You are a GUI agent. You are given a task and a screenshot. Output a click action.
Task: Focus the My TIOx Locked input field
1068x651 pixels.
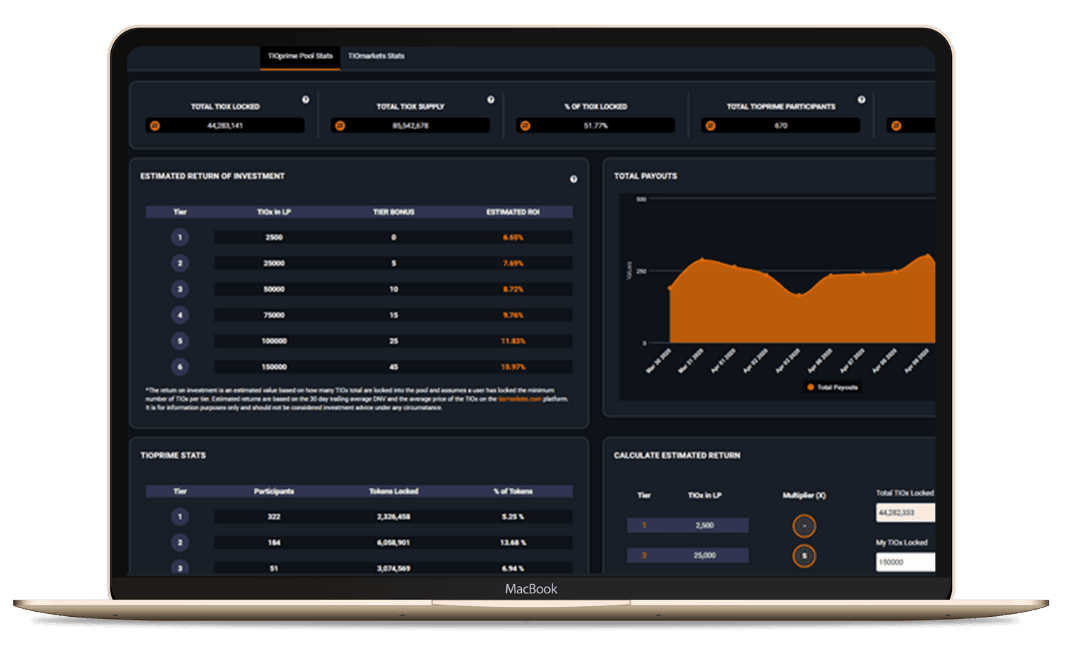tap(905, 562)
